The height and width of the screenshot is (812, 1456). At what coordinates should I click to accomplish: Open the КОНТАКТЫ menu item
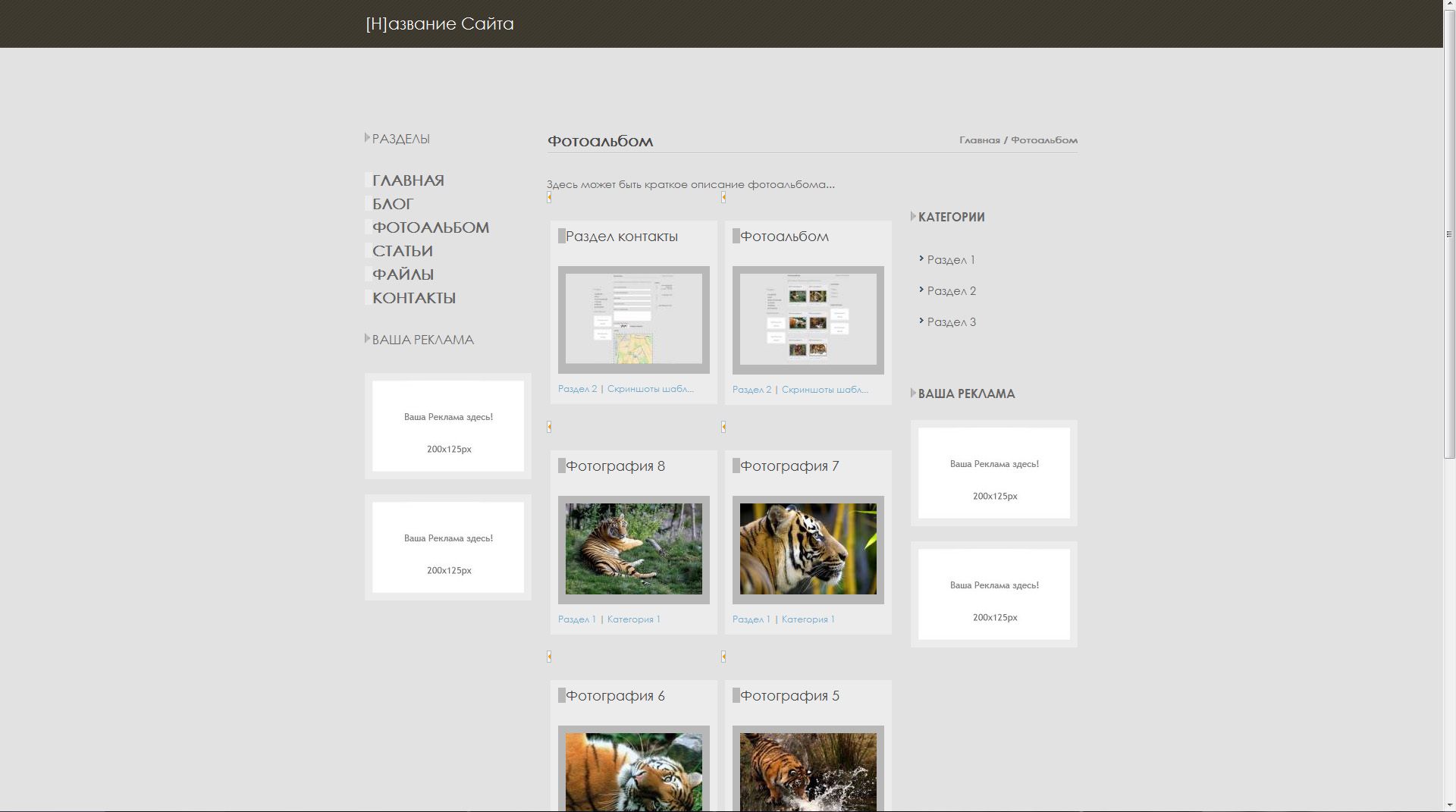pos(413,298)
